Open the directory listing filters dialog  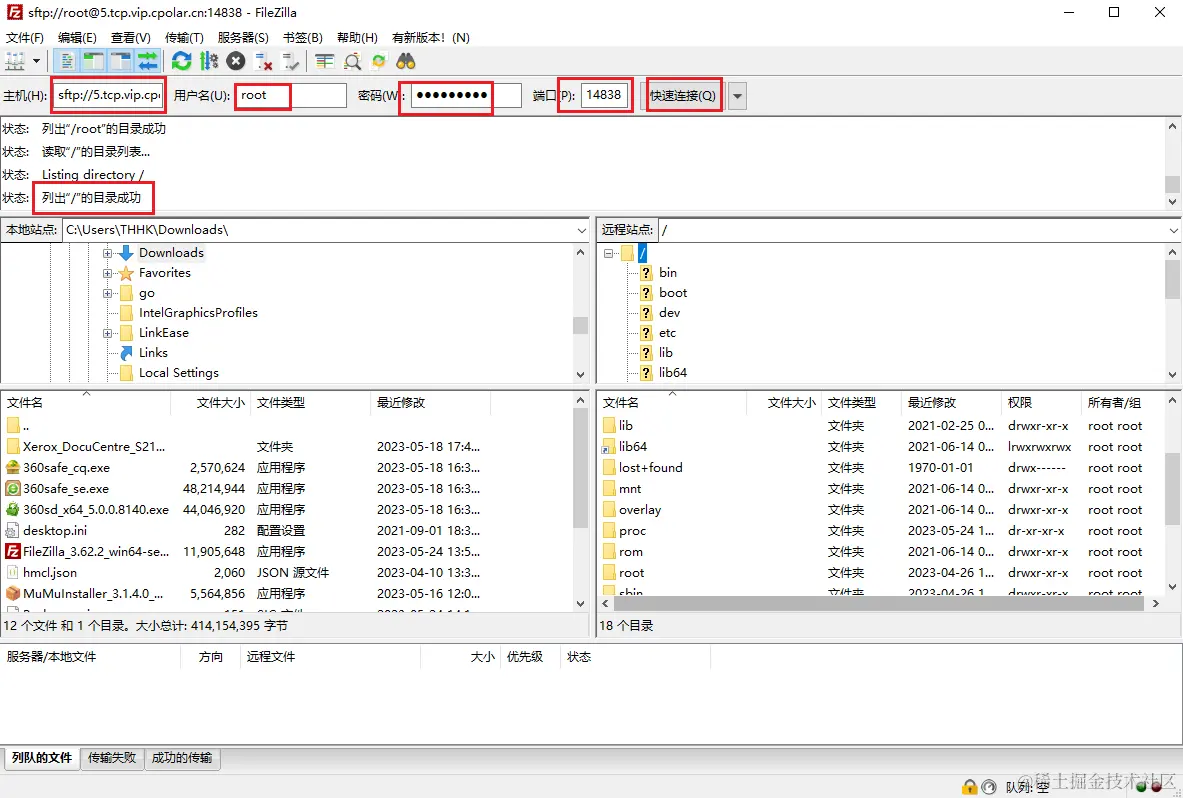coord(324,61)
